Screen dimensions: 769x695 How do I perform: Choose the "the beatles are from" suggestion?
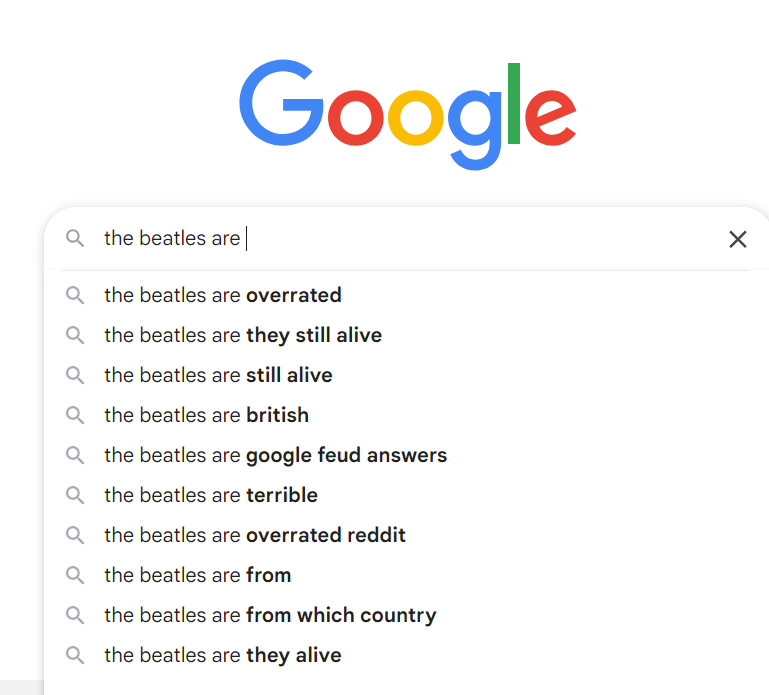click(x=198, y=575)
